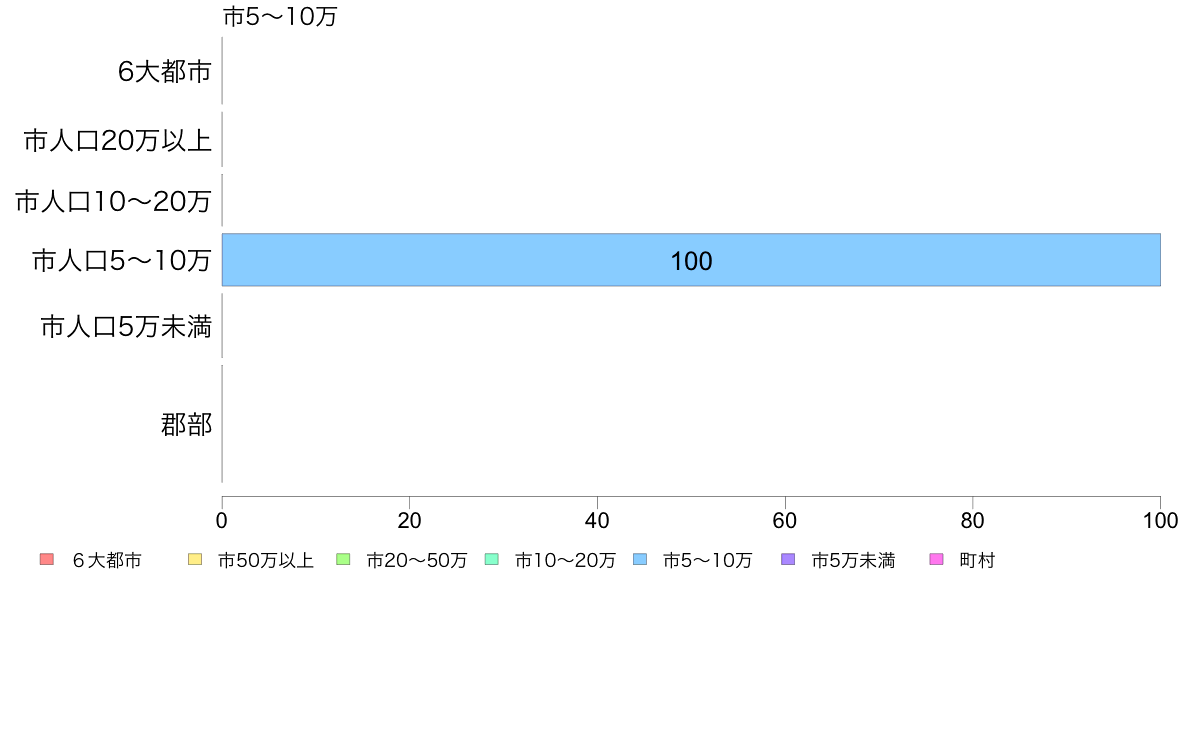The width and height of the screenshot is (1188, 736).
Task: Click the 郡部 category label
Action: click(186, 424)
